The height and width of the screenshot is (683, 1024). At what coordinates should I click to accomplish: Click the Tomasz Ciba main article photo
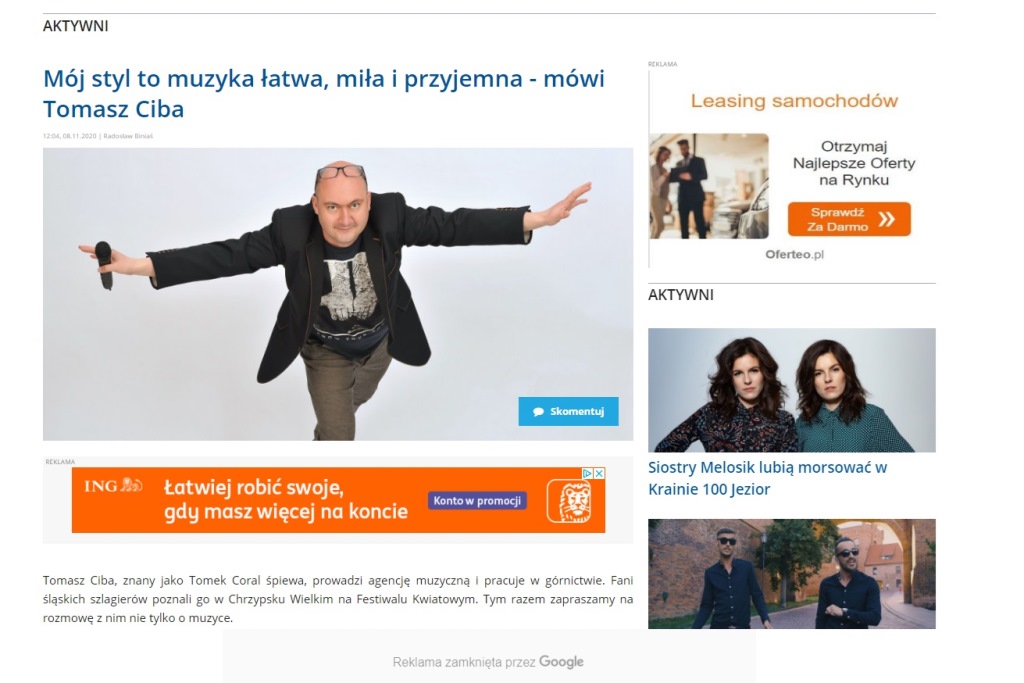338,294
